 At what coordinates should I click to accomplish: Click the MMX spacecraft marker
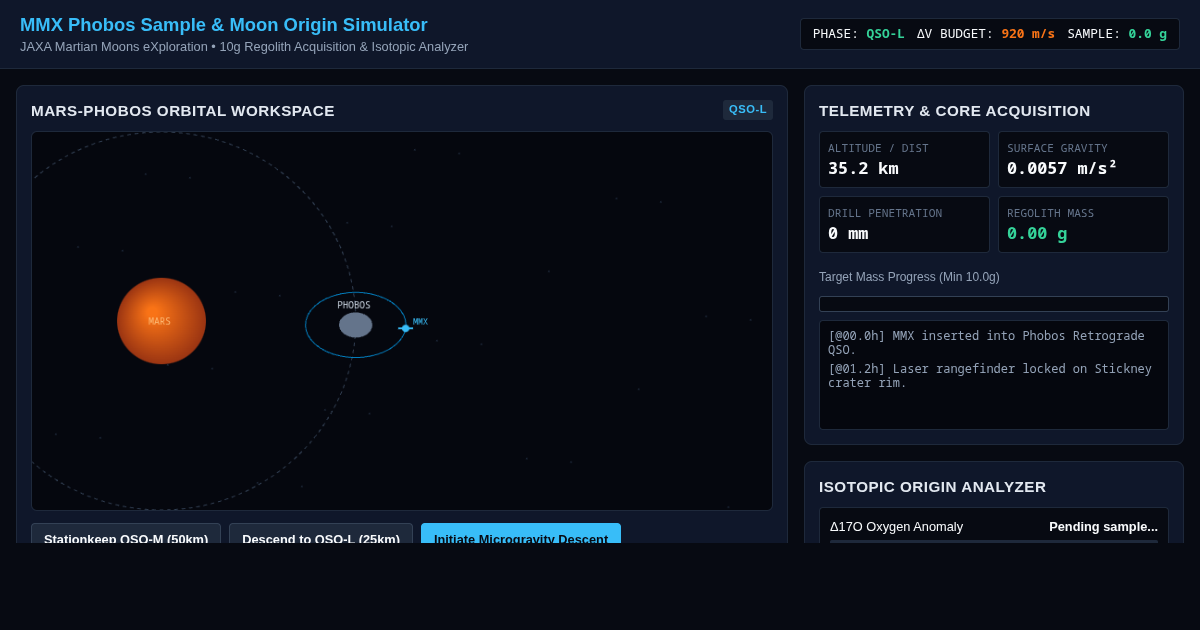coord(405,328)
